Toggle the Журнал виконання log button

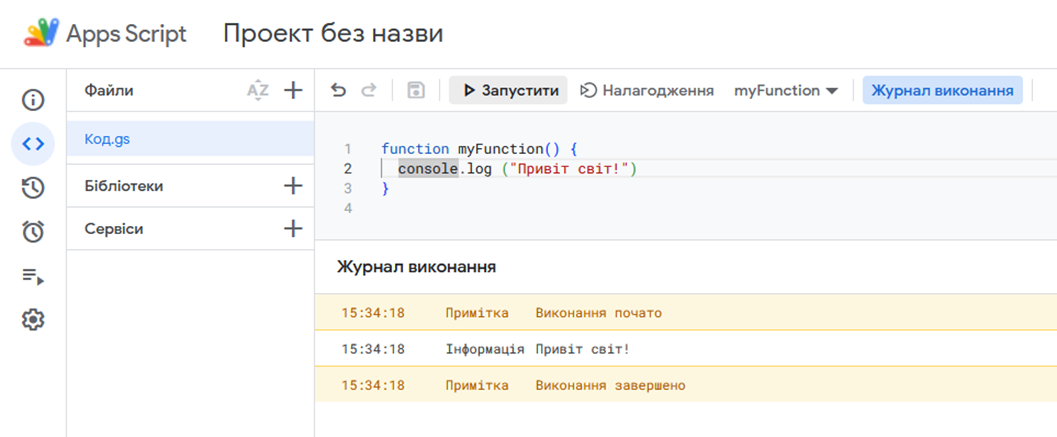tap(942, 91)
